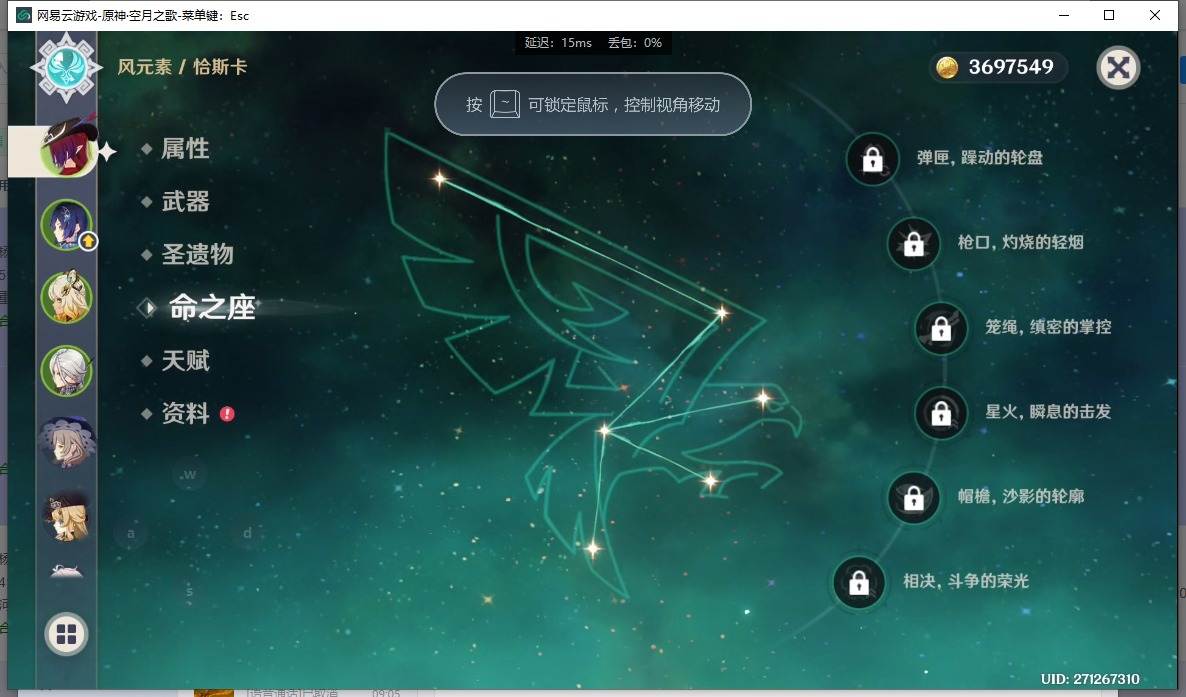Click the Mora coin icon
Image resolution: width=1186 pixels, height=697 pixels.
946,67
